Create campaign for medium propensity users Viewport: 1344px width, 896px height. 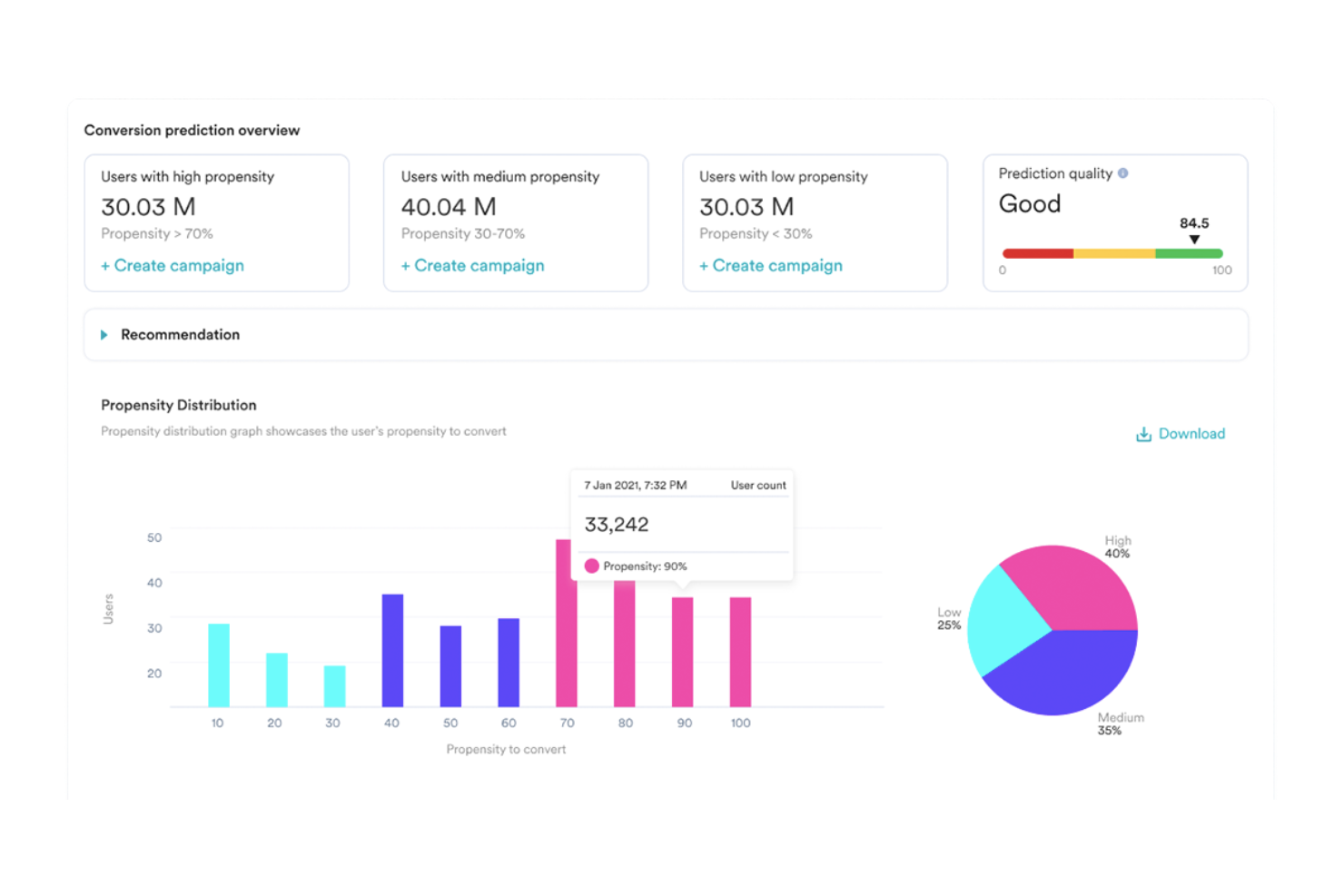[473, 266]
